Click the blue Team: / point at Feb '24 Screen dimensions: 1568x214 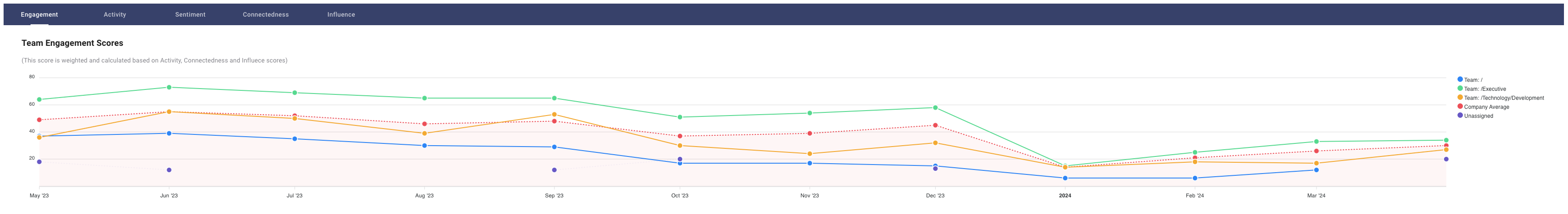point(1195,178)
